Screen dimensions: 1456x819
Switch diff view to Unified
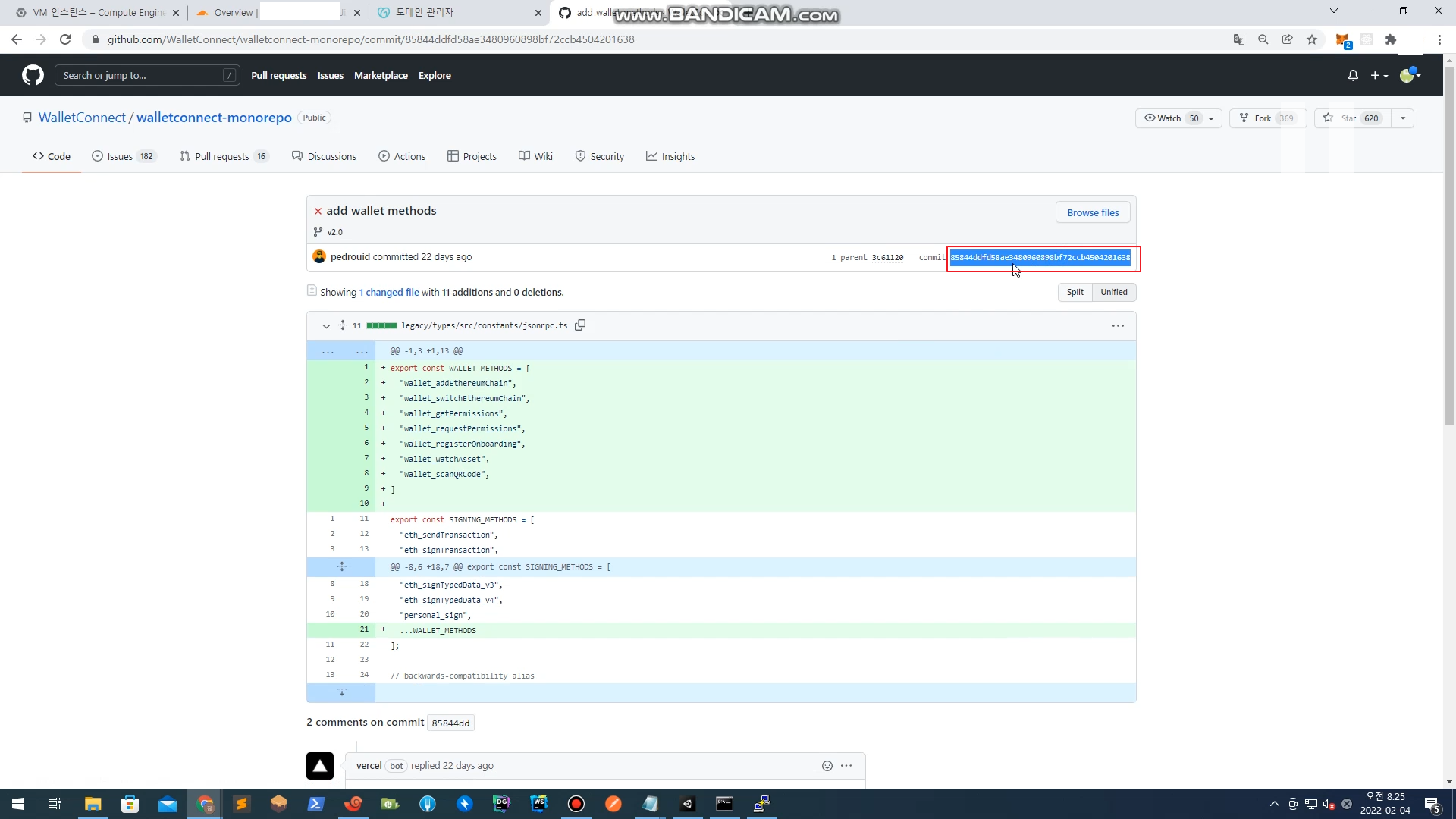(x=1113, y=292)
